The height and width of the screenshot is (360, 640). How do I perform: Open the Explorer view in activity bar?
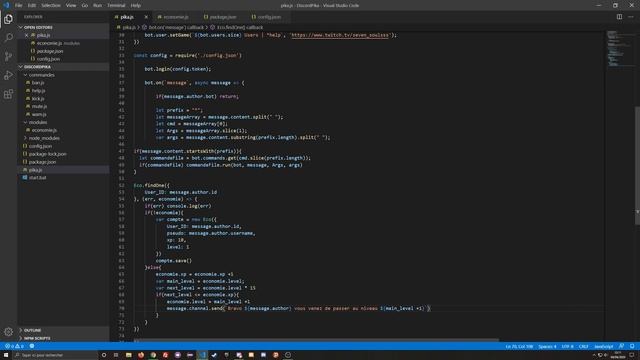[x=8, y=19]
